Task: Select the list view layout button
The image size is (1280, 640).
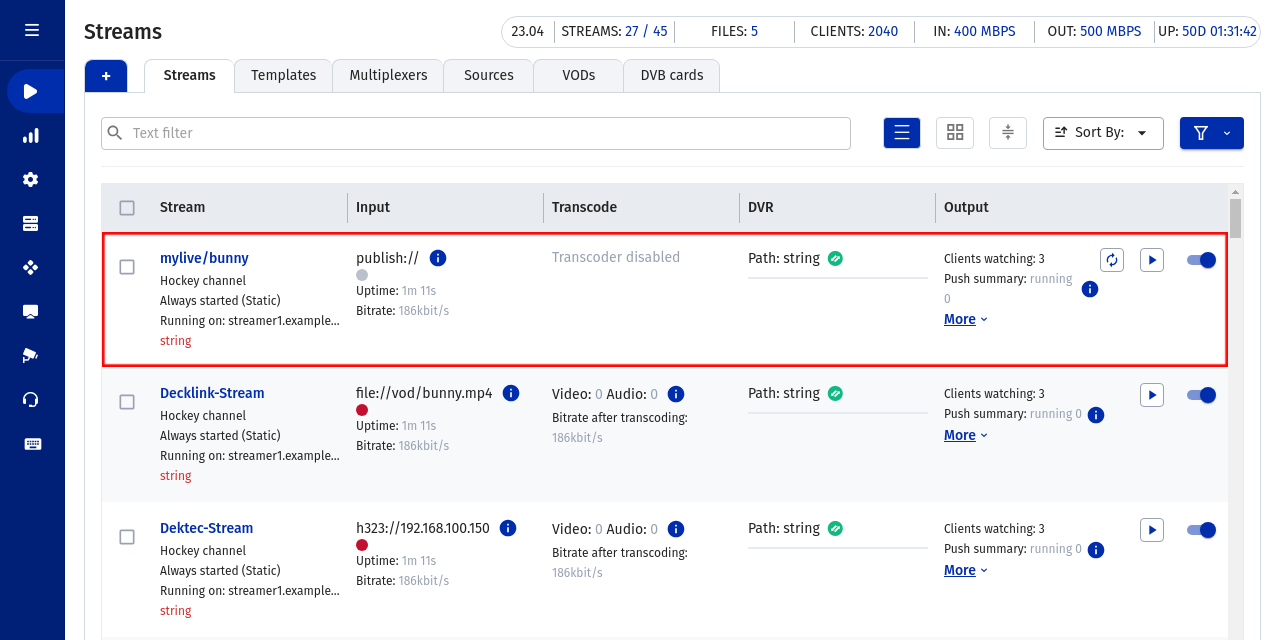Action: [x=901, y=133]
